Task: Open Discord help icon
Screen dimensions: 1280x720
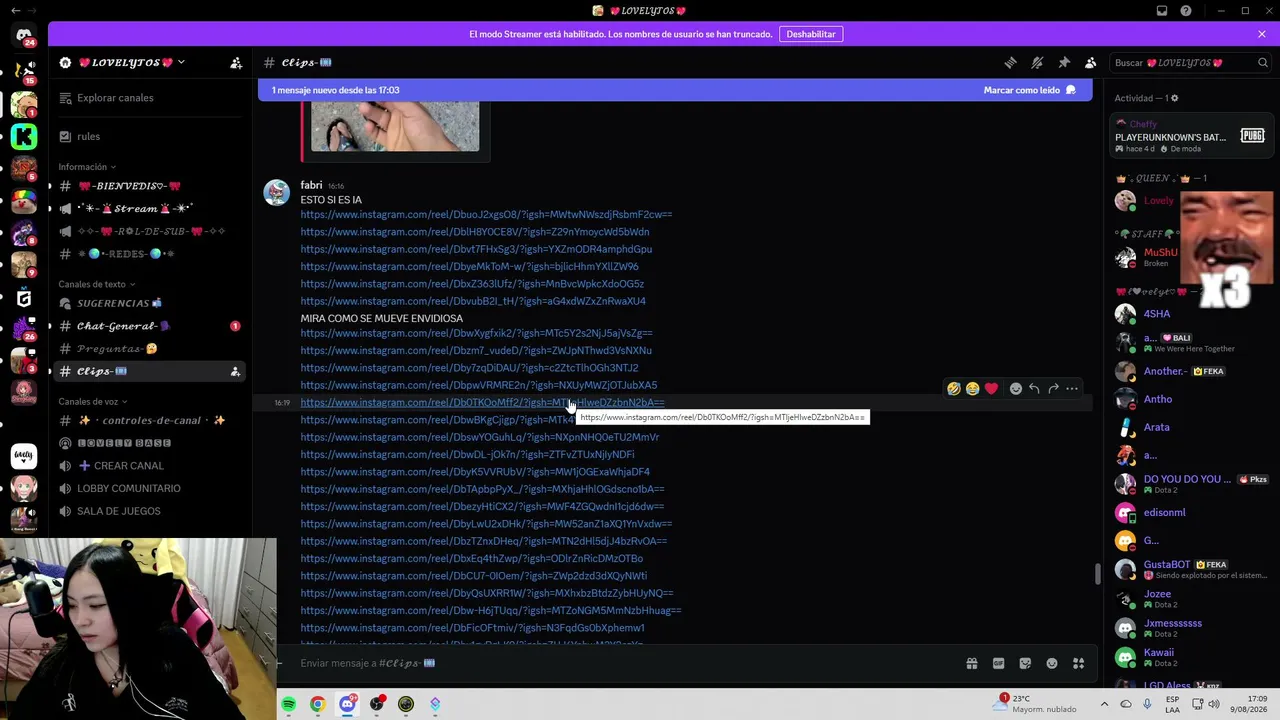Action: click(x=1186, y=11)
